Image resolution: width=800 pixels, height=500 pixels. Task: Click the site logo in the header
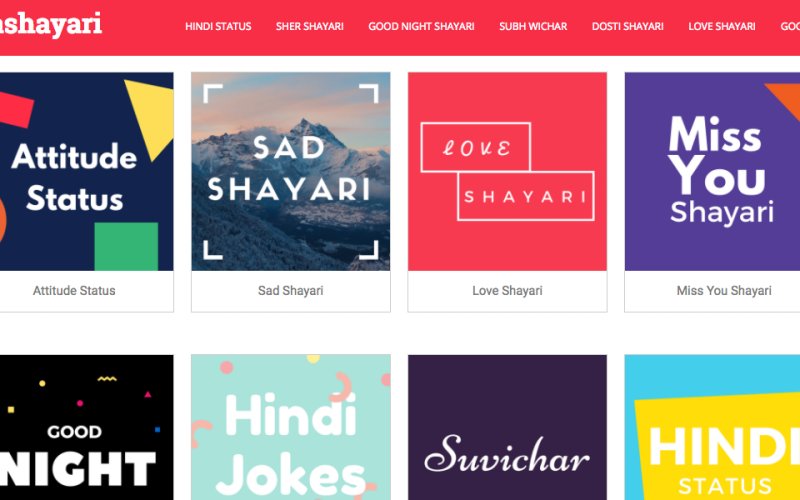click(x=51, y=24)
